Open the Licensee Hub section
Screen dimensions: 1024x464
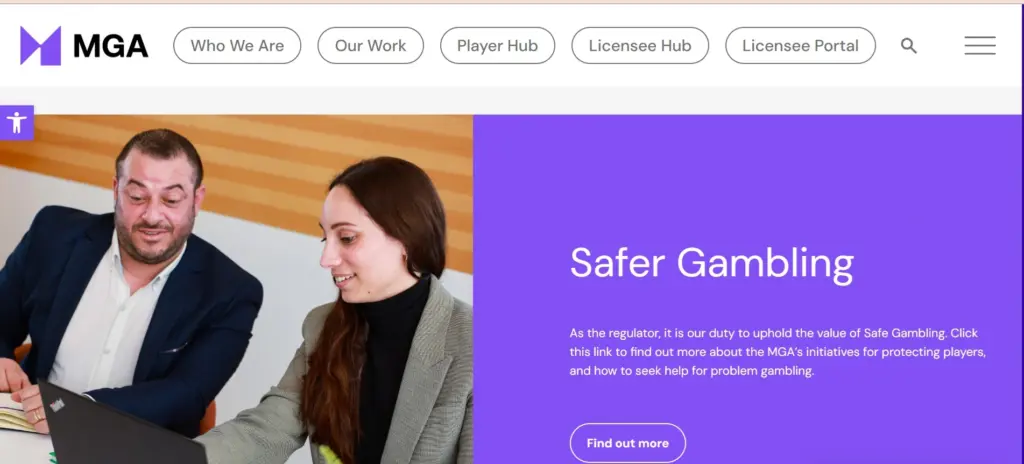click(640, 46)
